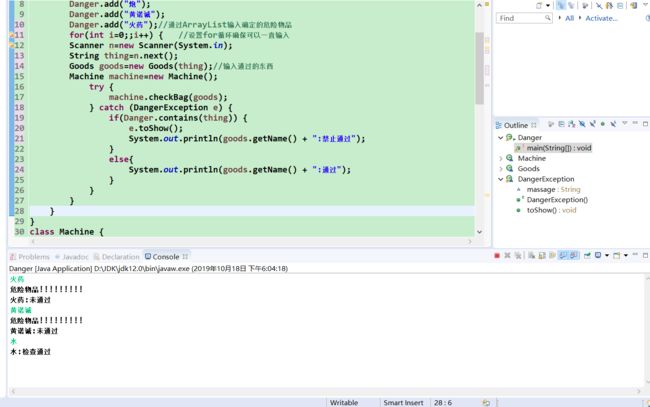The width and height of the screenshot is (650, 407).
Task: Toggle the Console Word Wrap icon
Action: coord(552,255)
